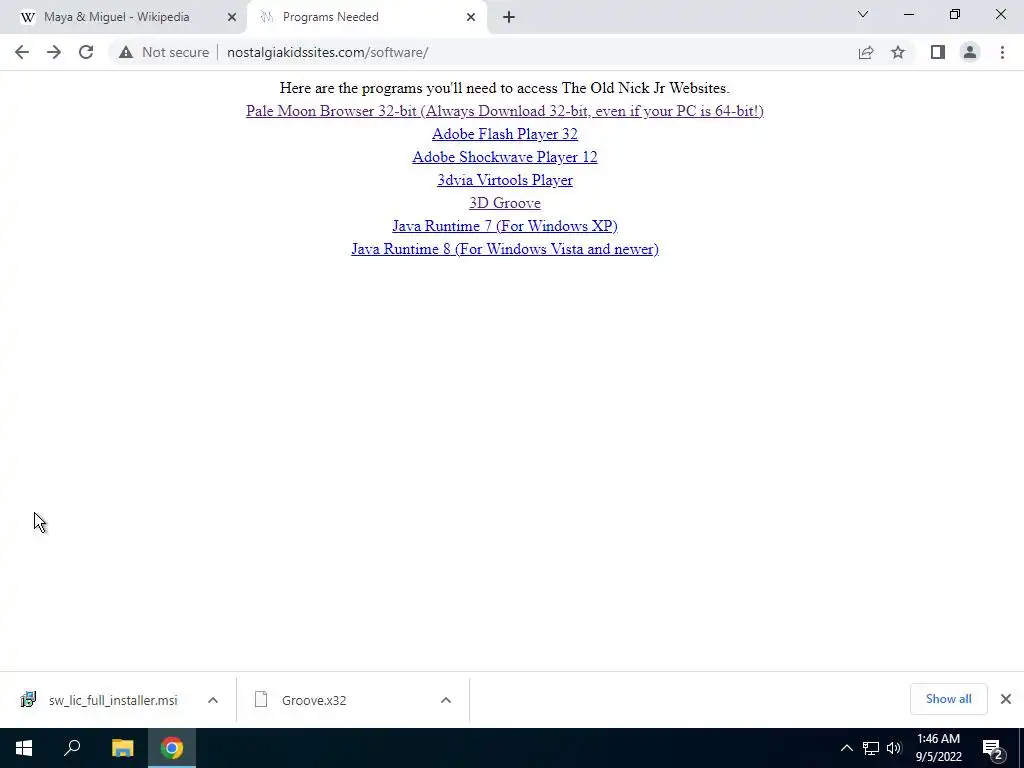Click the Programs Needed tab favicon

266,18
